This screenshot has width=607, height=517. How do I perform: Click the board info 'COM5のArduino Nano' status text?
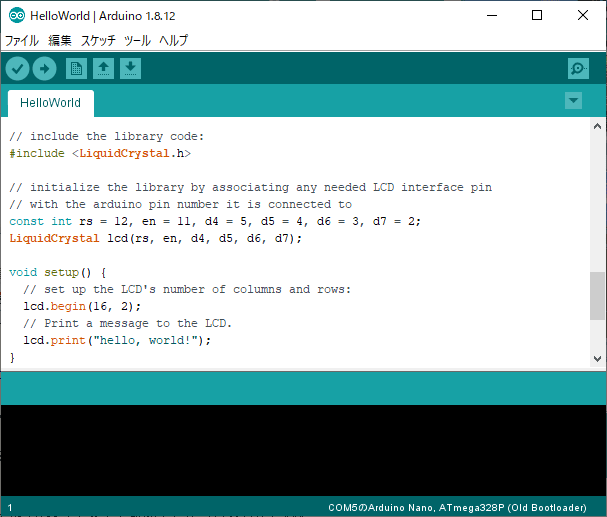click(457, 508)
